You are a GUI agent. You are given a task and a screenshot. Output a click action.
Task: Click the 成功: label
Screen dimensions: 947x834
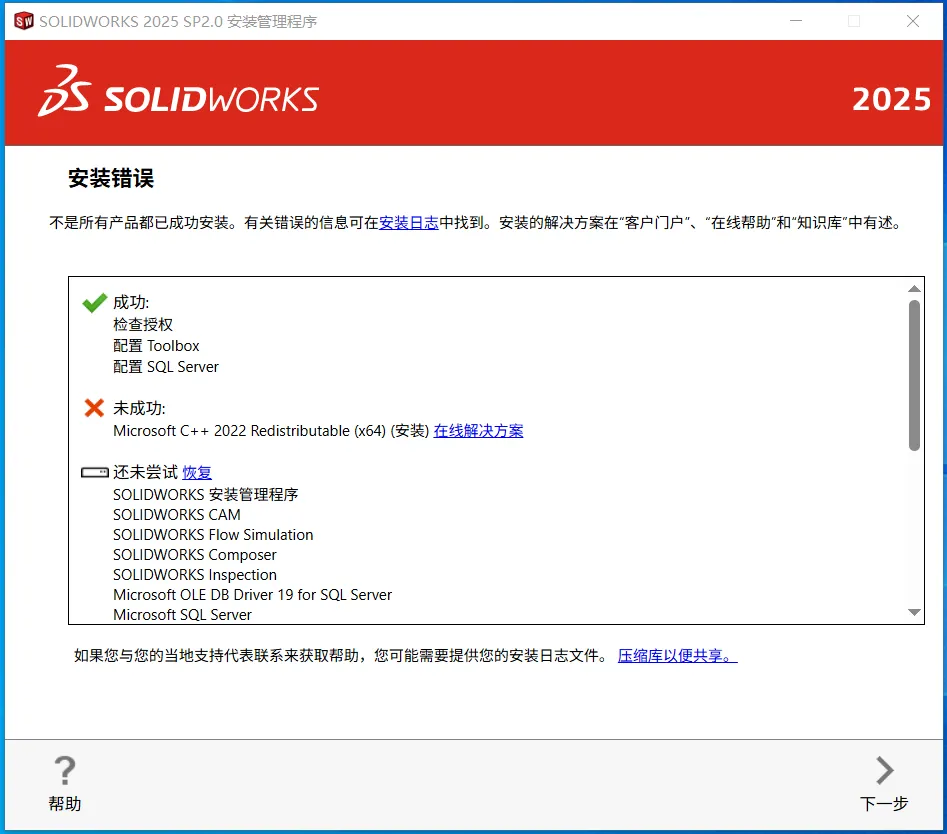tap(131, 302)
